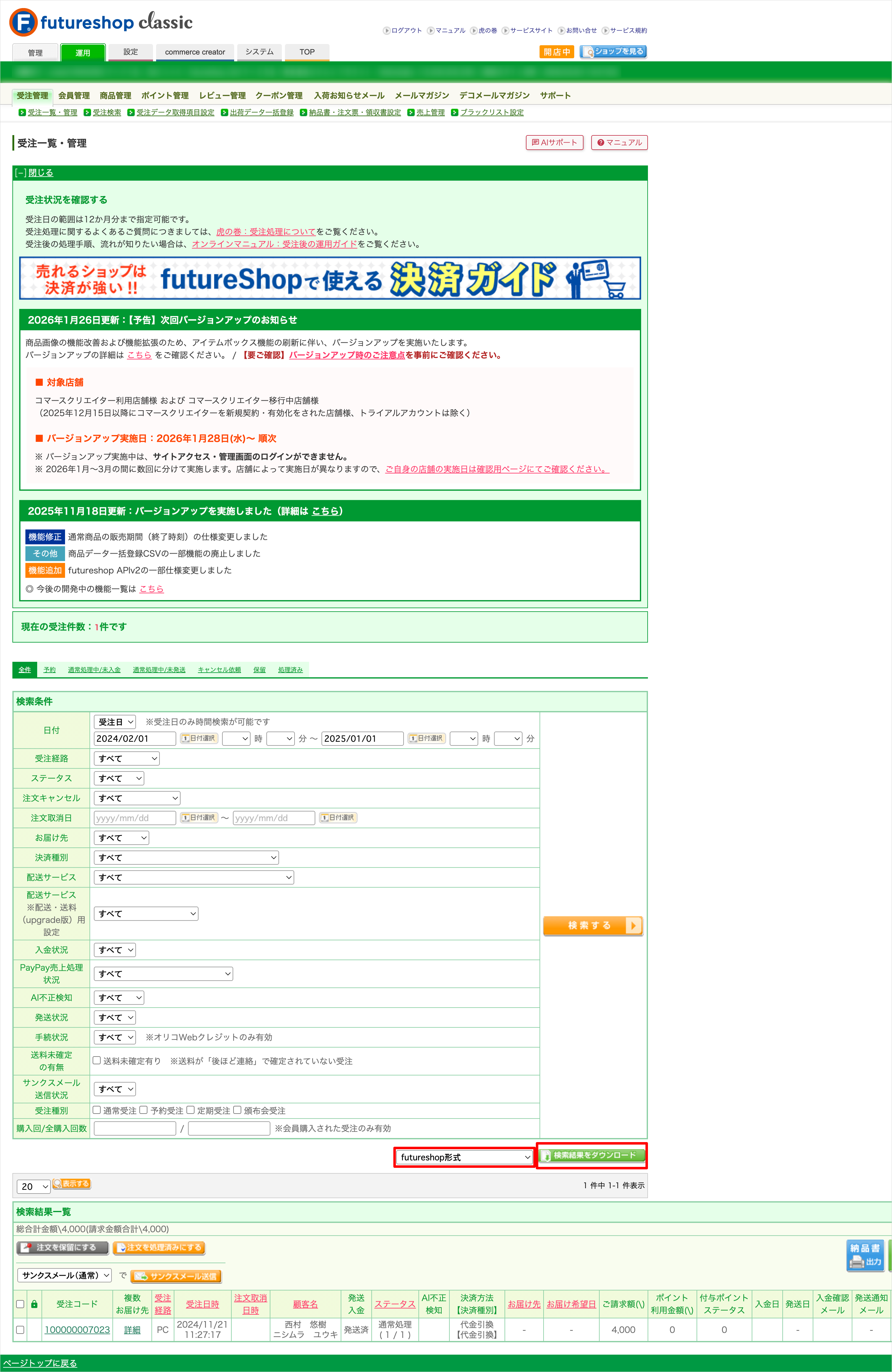The width and height of the screenshot is (892, 1372).
Task: Switch to the 設定 main tab
Action: [131, 52]
